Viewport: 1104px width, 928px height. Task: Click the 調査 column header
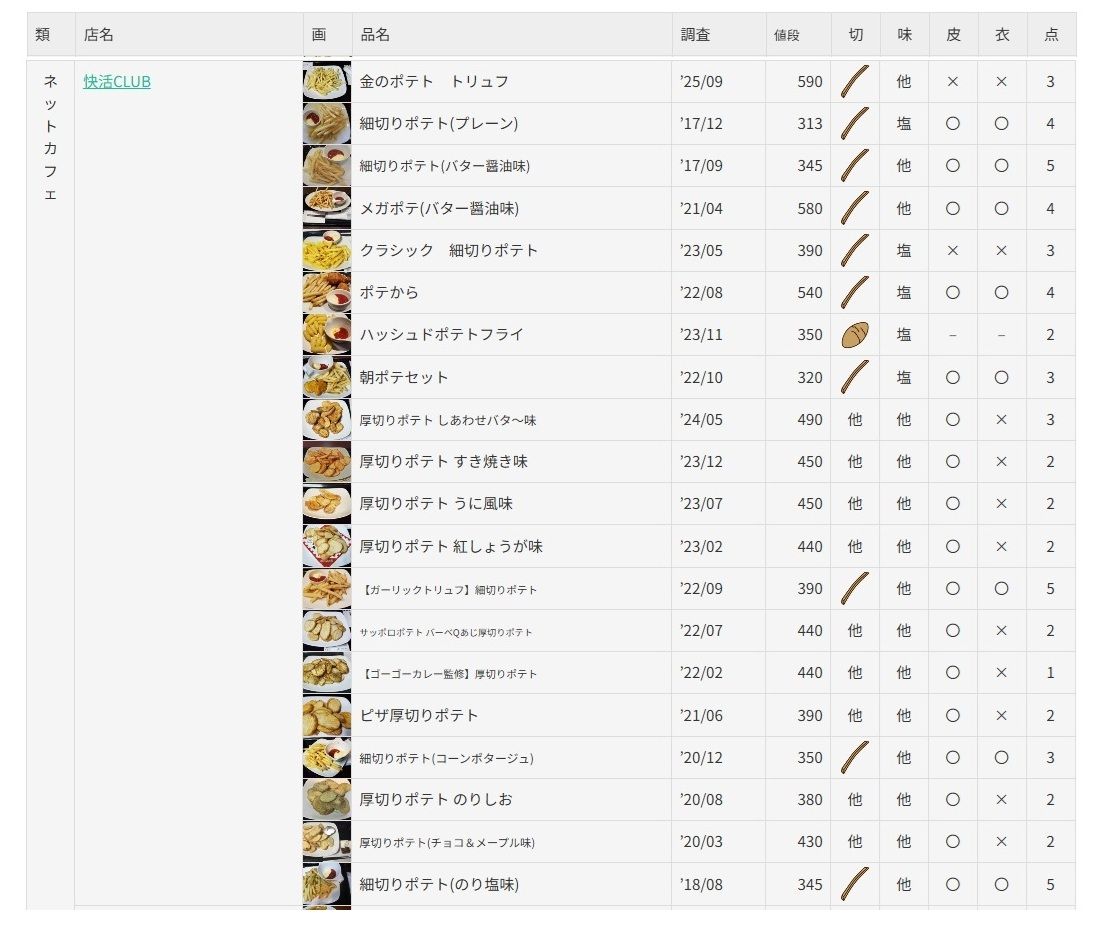[x=696, y=35]
